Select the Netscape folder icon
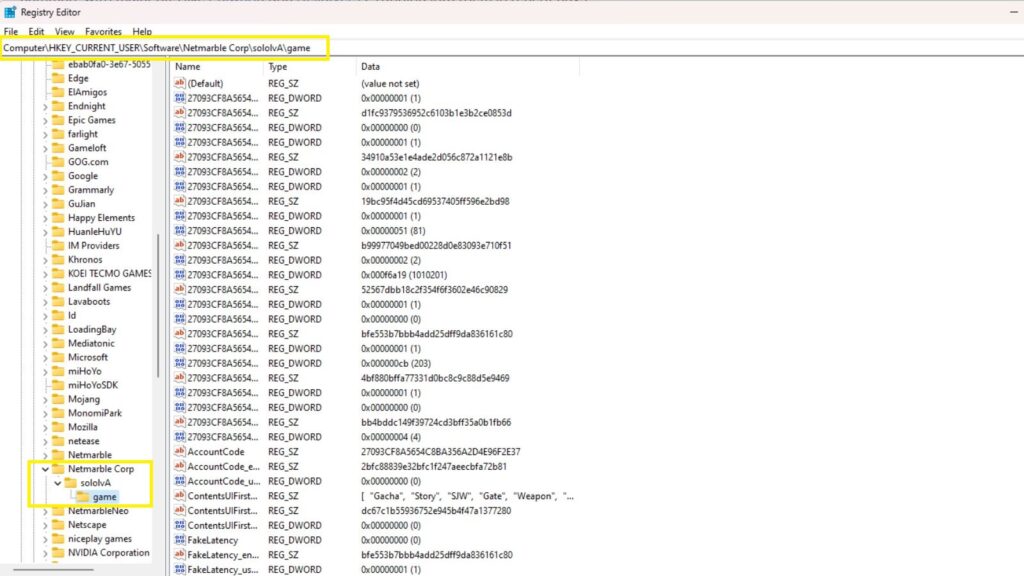This screenshot has width=1024, height=576. point(58,524)
